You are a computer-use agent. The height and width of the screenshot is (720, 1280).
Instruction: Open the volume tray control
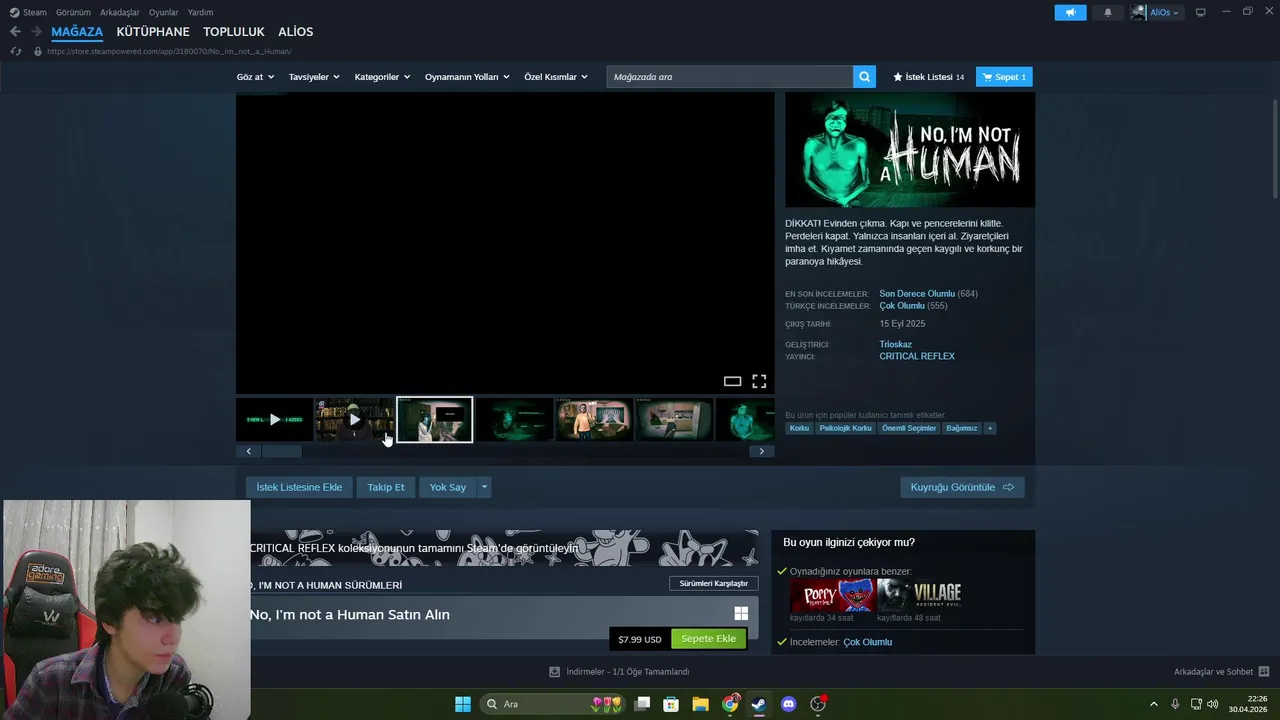tap(1213, 704)
